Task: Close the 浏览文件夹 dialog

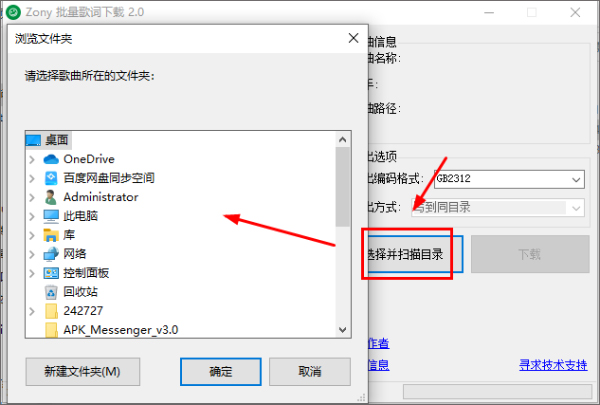Action: click(x=354, y=38)
